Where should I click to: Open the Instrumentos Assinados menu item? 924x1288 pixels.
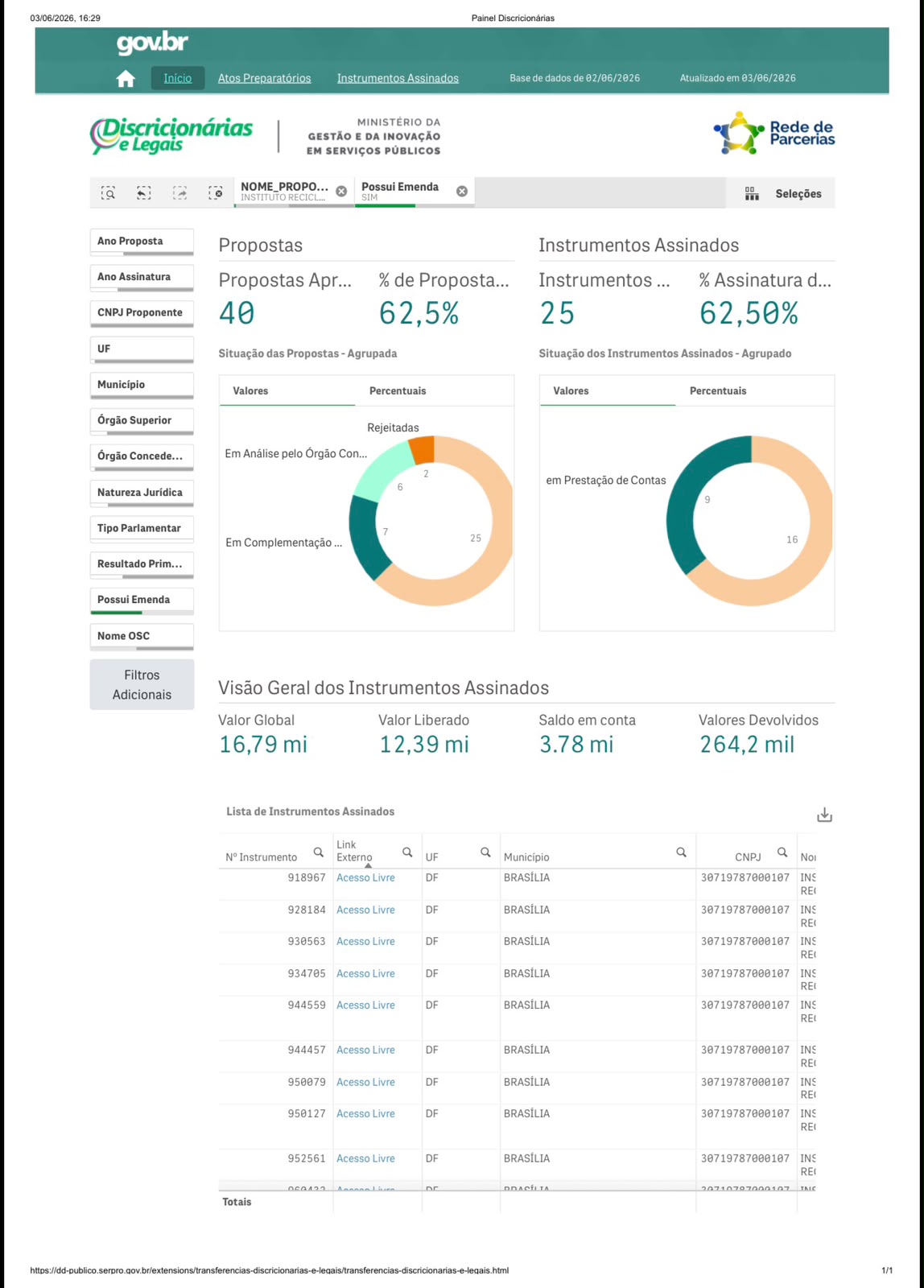[398, 78]
